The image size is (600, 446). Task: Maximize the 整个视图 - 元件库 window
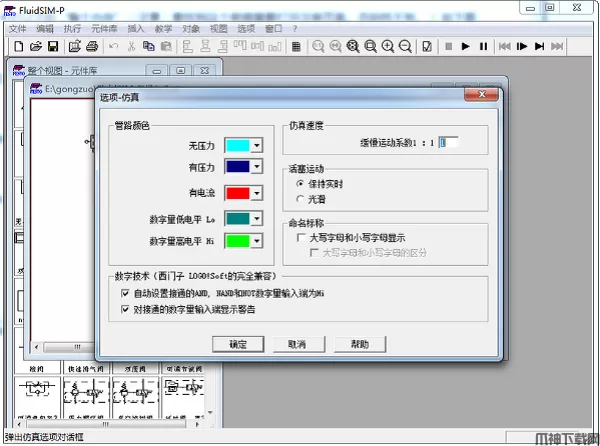tap(181, 70)
